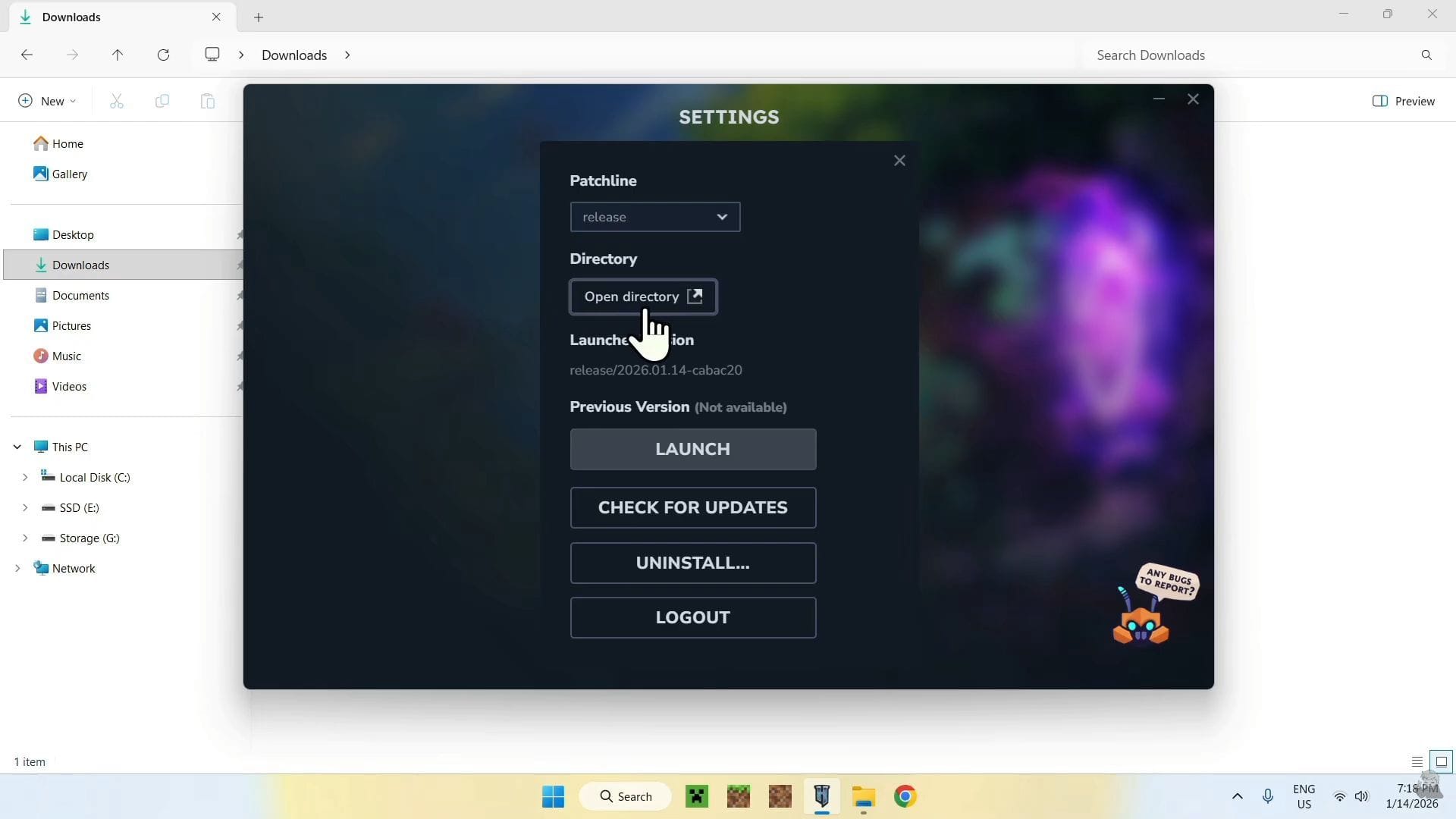1456x819 pixels.
Task: Toggle the Preview pane button
Action: 1404,101
